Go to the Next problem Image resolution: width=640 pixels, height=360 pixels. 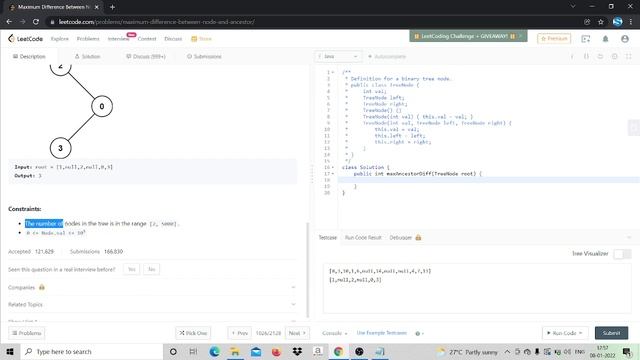[297, 333]
